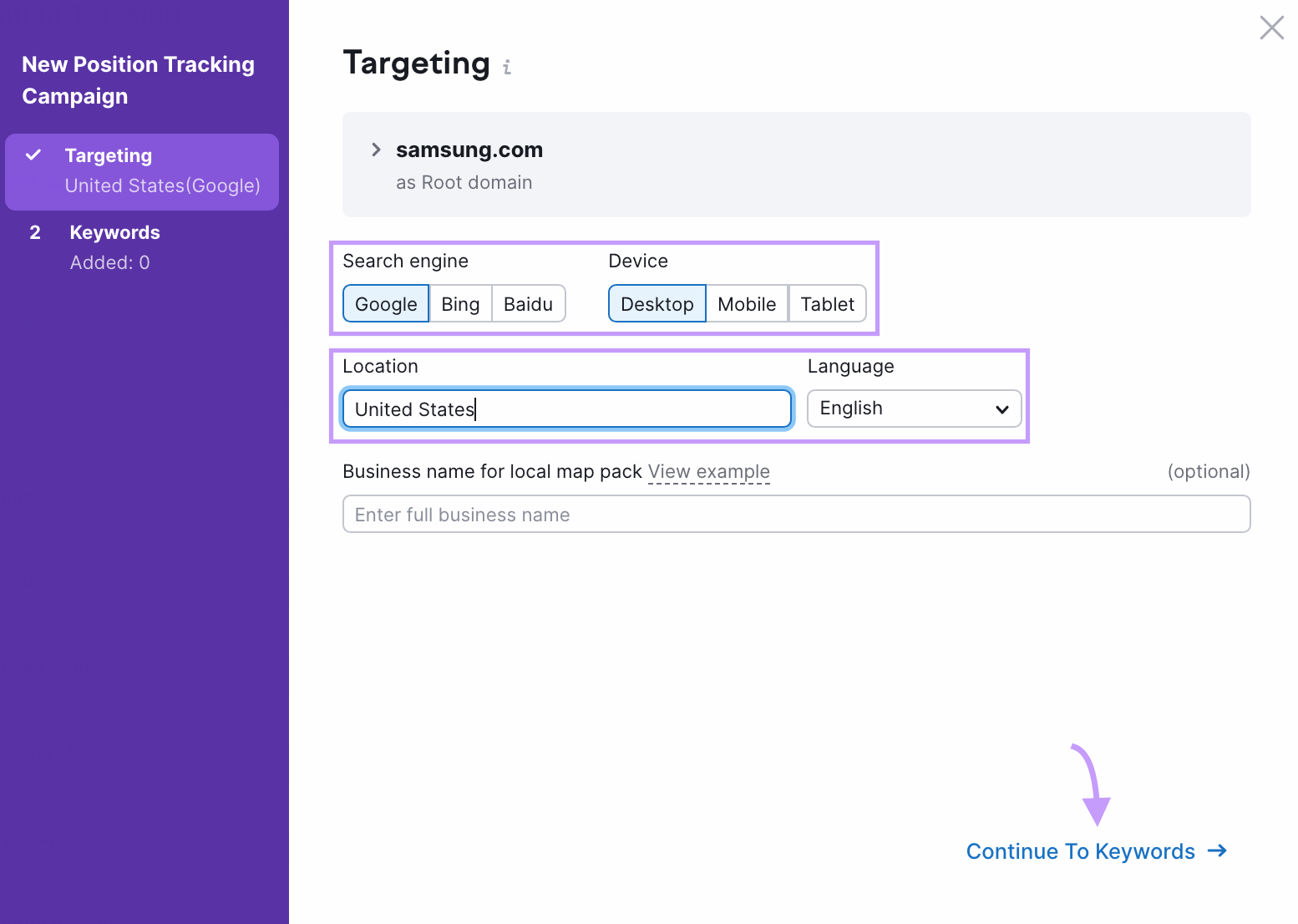Select Baidu as the search engine
The height and width of the screenshot is (924, 1298).
click(x=528, y=303)
